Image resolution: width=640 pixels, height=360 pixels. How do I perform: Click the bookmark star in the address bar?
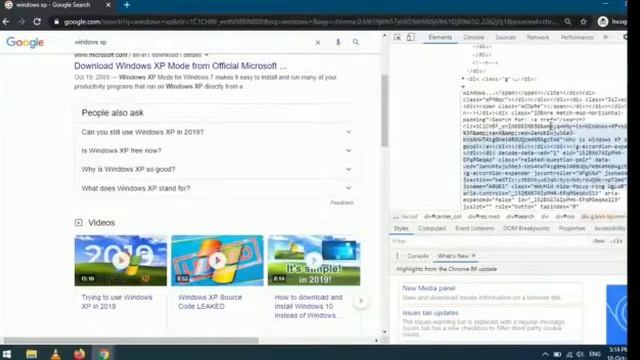584,22
